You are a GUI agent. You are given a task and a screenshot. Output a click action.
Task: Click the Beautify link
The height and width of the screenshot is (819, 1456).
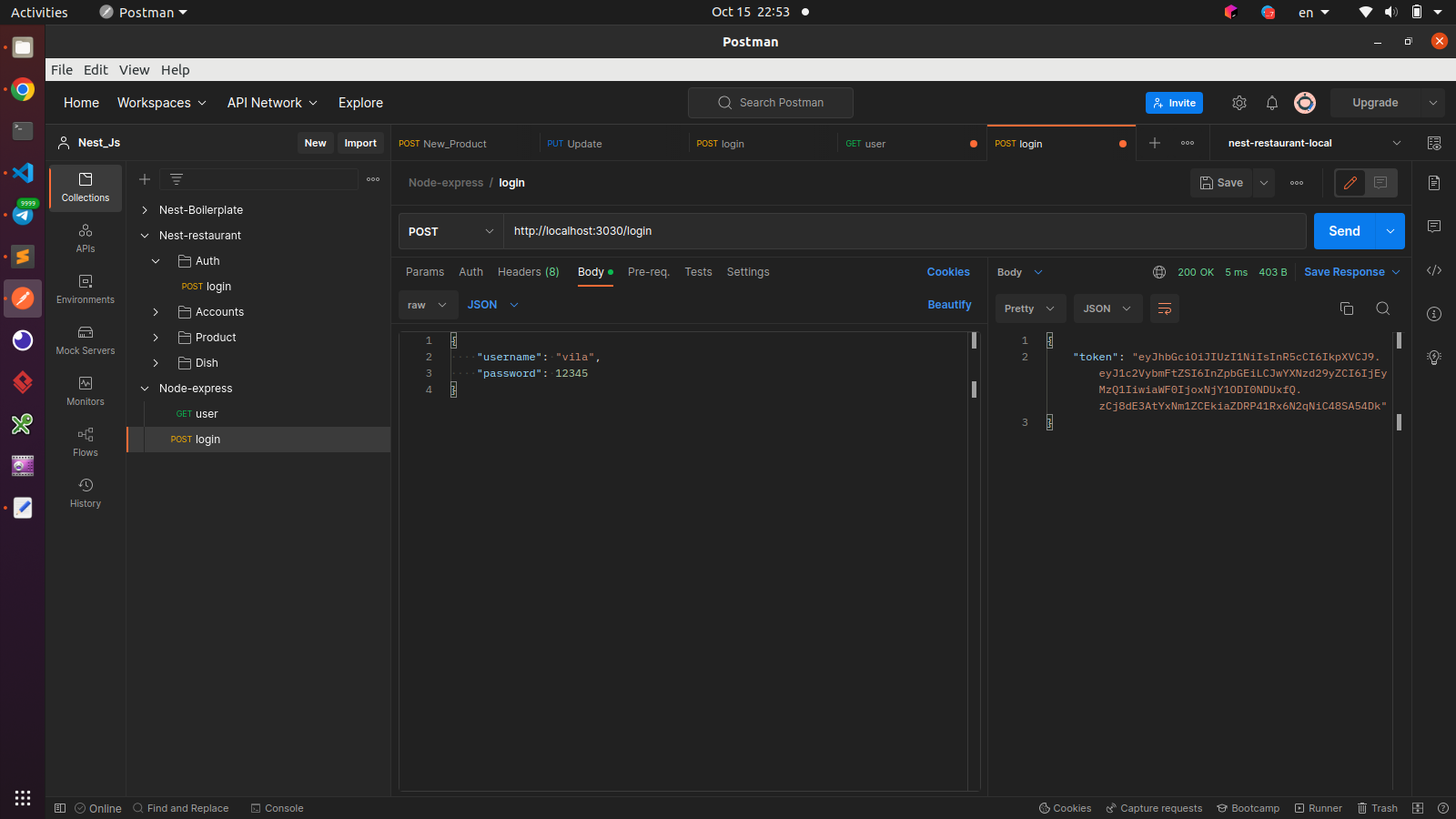[949, 305]
